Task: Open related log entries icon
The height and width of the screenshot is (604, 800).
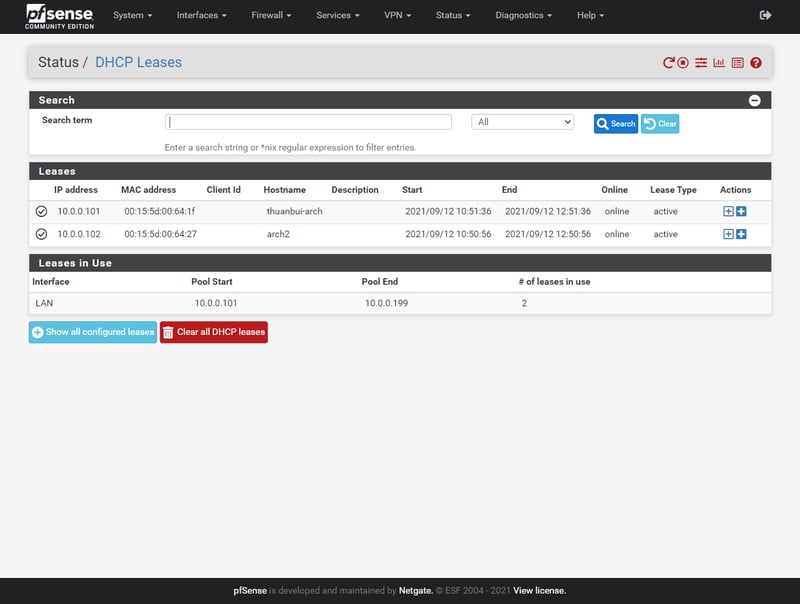Action: click(x=737, y=63)
